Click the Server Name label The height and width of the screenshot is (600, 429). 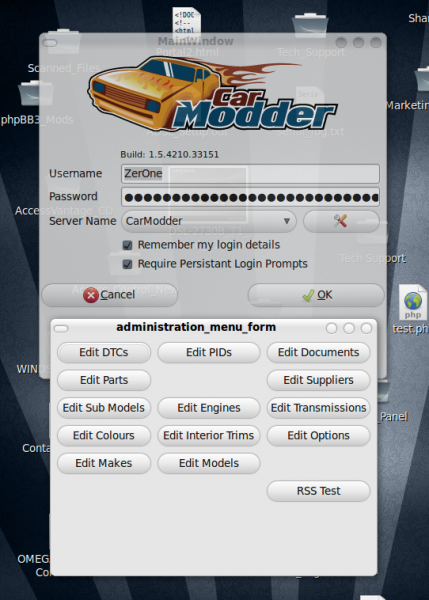point(82,221)
